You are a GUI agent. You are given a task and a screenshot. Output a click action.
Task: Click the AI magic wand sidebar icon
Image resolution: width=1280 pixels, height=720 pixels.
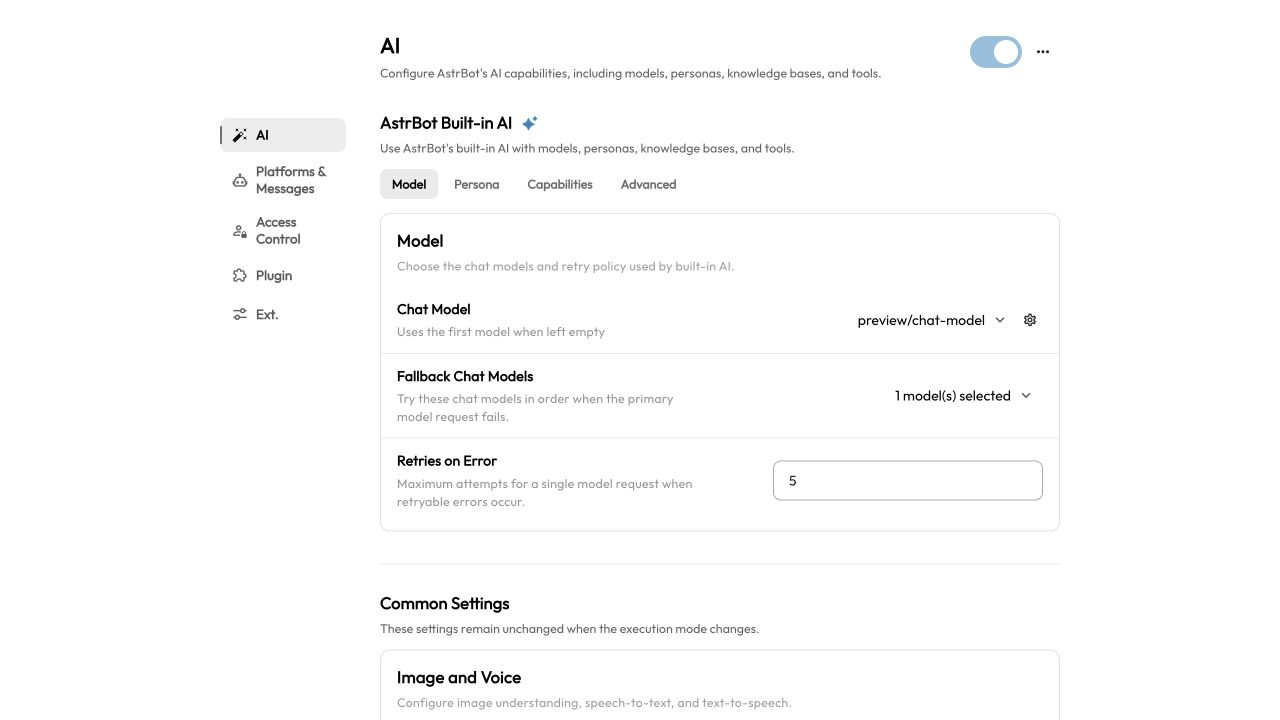pyautogui.click(x=240, y=135)
